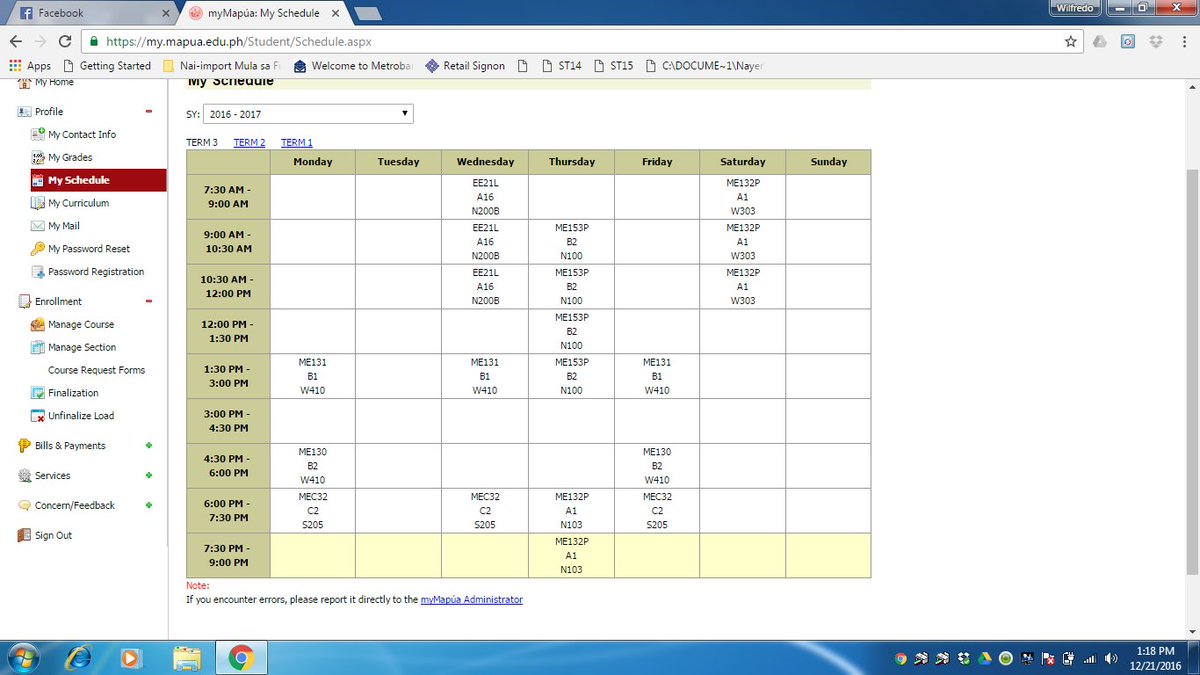Click the Sign Out door icon
Image resolution: width=1200 pixels, height=675 pixels.
coord(24,536)
